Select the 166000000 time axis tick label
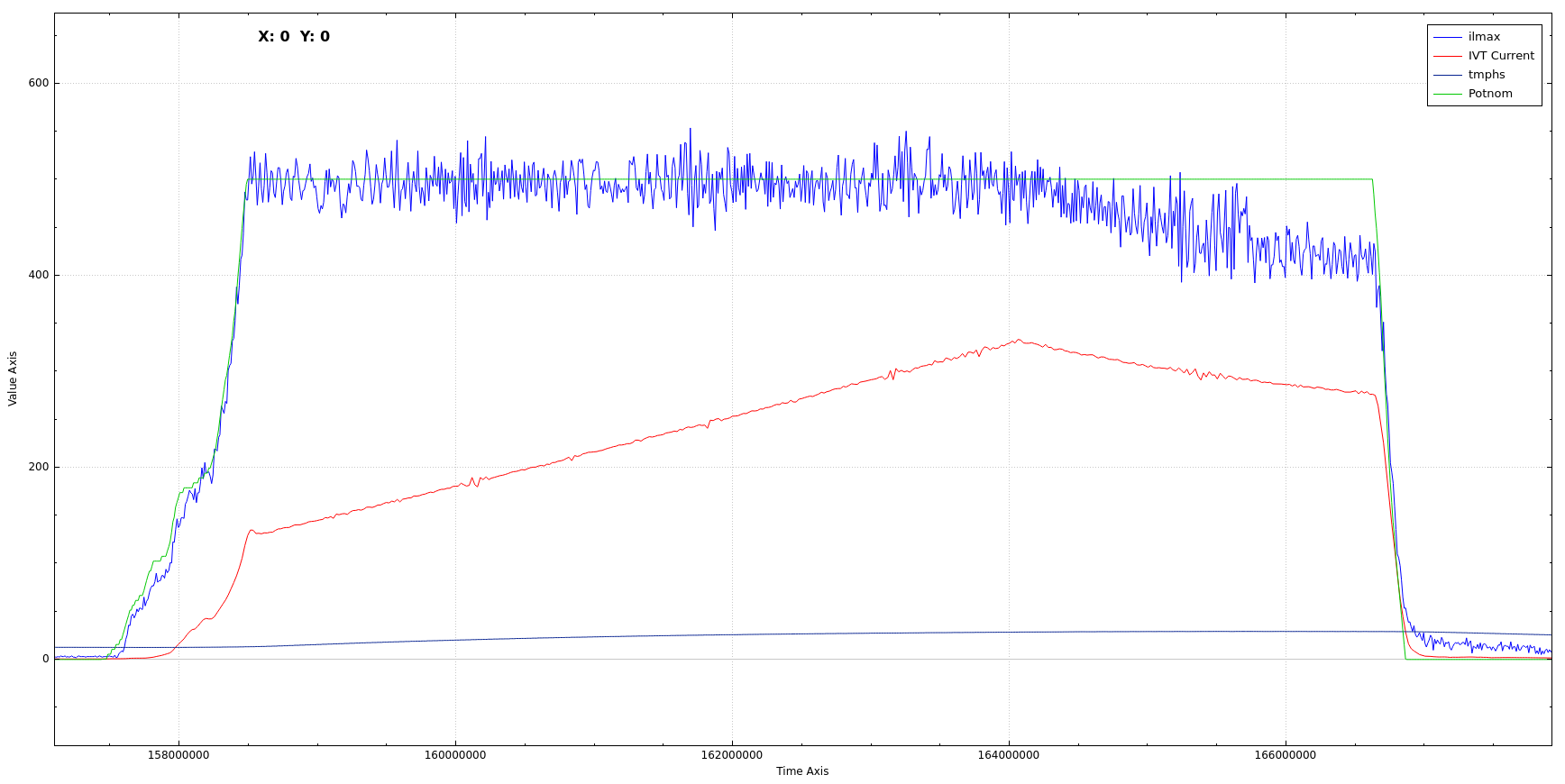This screenshot has height=784, width=1565. [1285, 755]
